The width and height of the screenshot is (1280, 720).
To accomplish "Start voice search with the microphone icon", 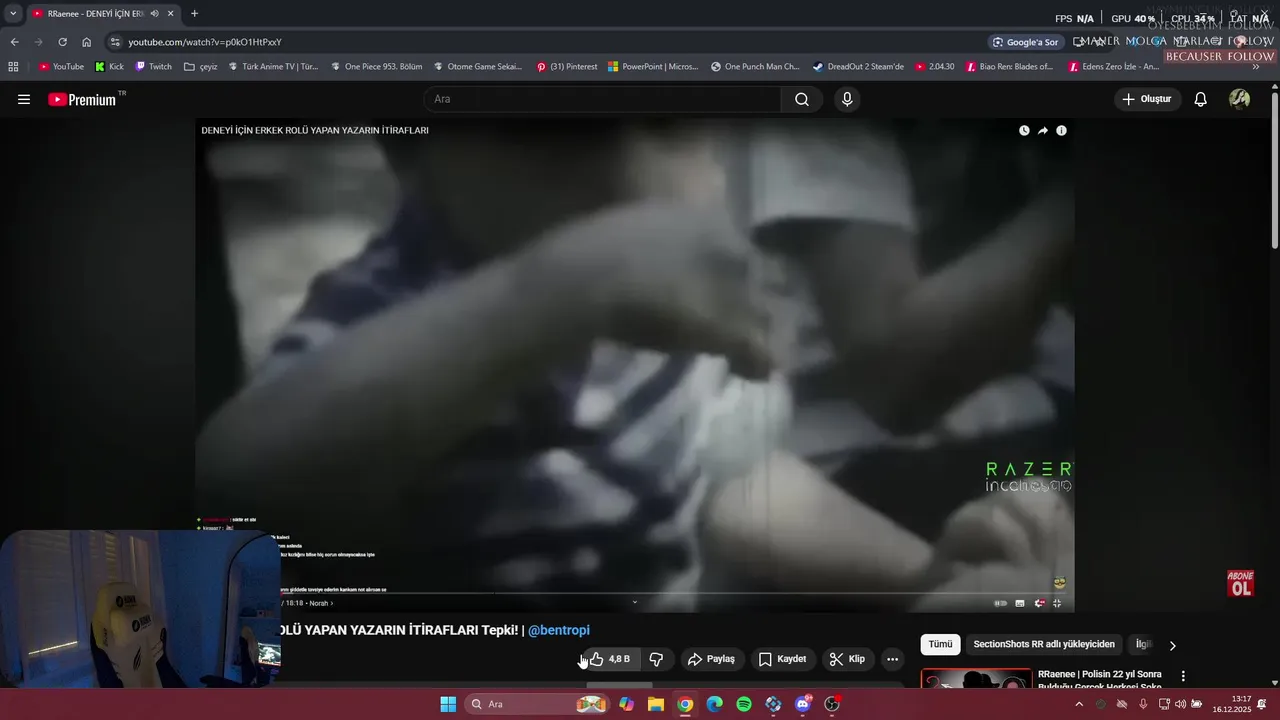I will (x=847, y=99).
